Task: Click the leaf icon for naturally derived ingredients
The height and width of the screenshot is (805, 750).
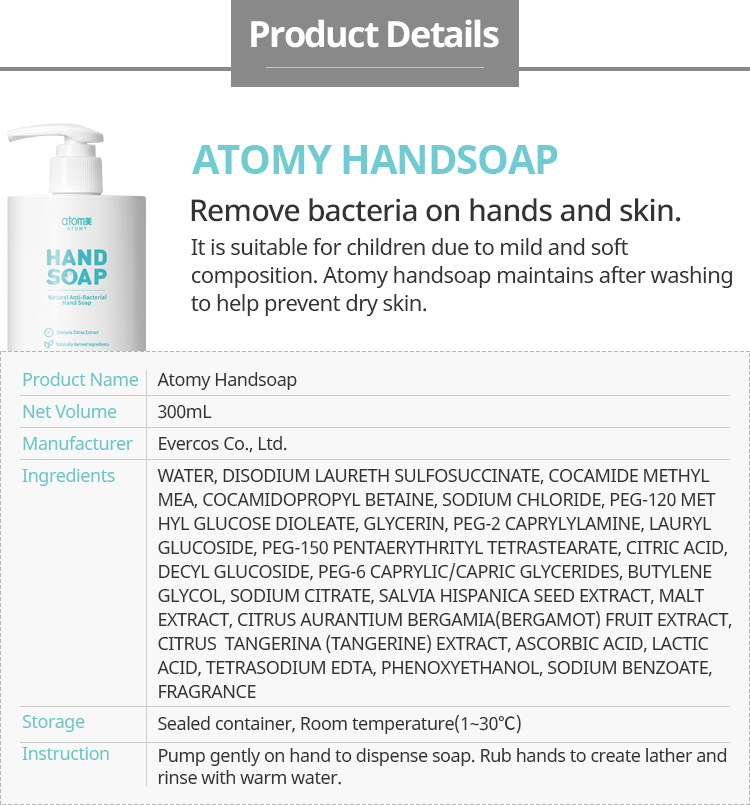Action: point(49,344)
